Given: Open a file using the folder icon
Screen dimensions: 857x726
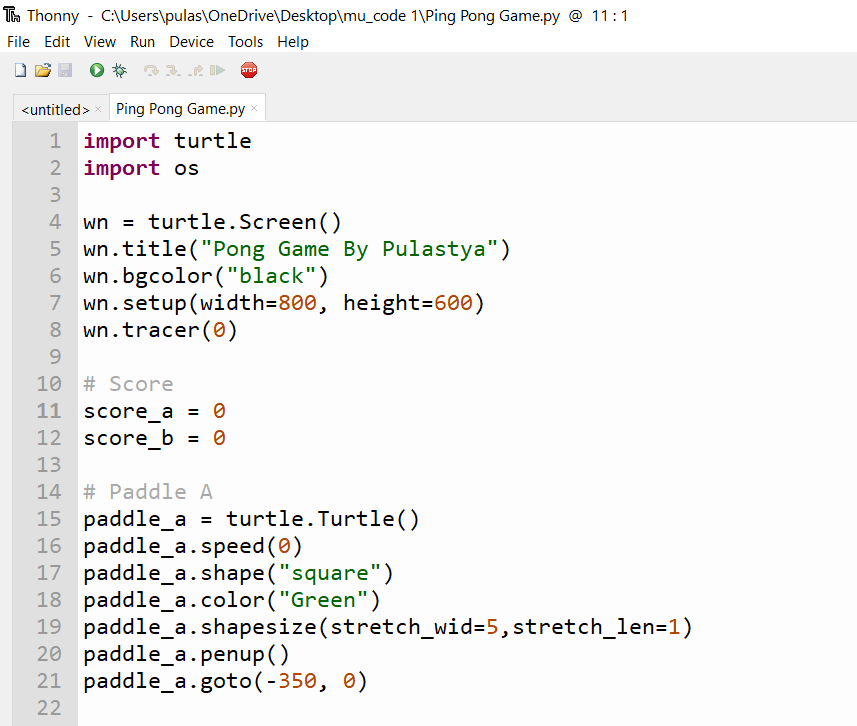Looking at the screenshot, I should click(x=43, y=70).
